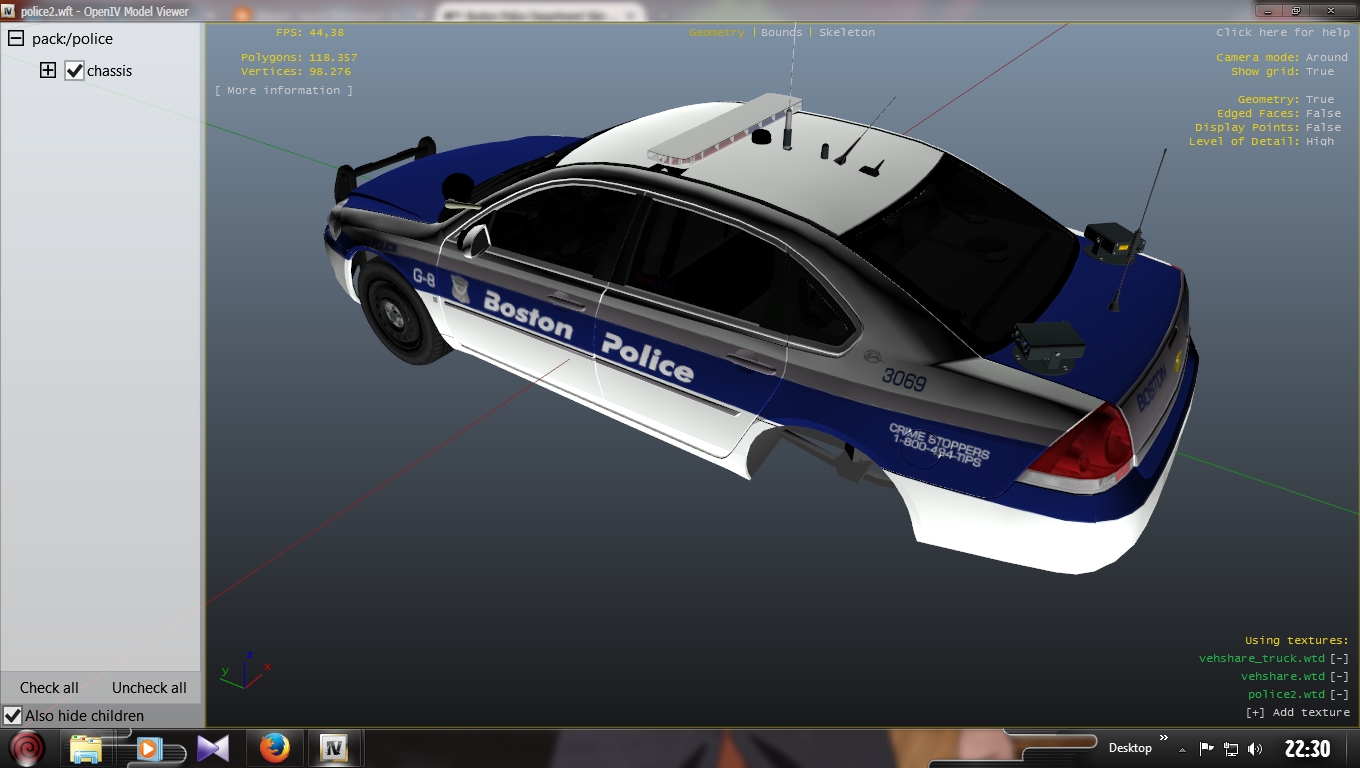Change the Level of Detail High setting

point(1319,141)
